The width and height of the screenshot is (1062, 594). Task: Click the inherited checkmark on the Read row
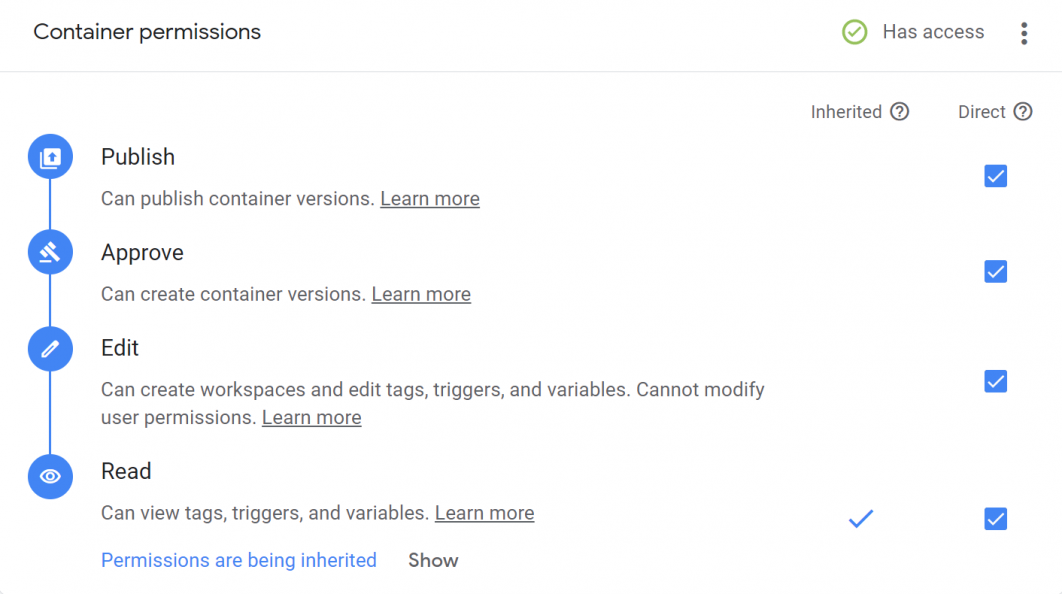click(860, 519)
